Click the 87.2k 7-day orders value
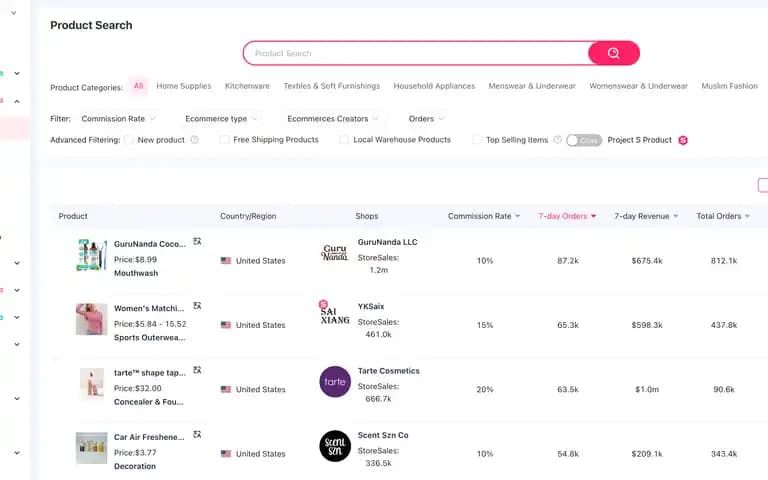This screenshot has width=768, height=480. point(568,261)
